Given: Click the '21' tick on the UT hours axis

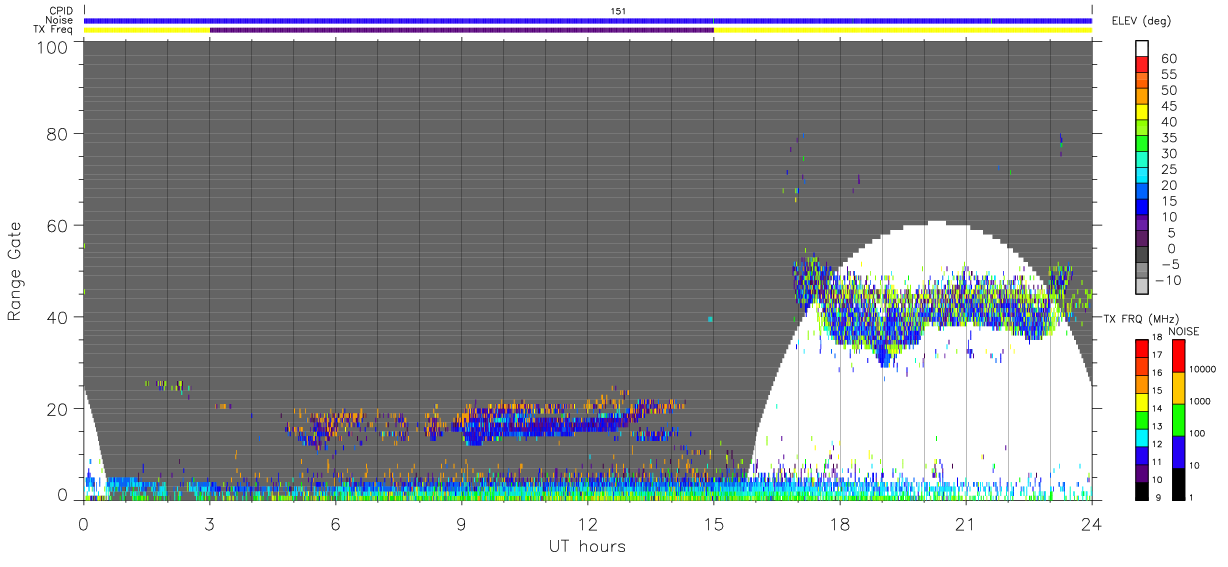Looking at the screenshot, I should (x=966, y=524).
